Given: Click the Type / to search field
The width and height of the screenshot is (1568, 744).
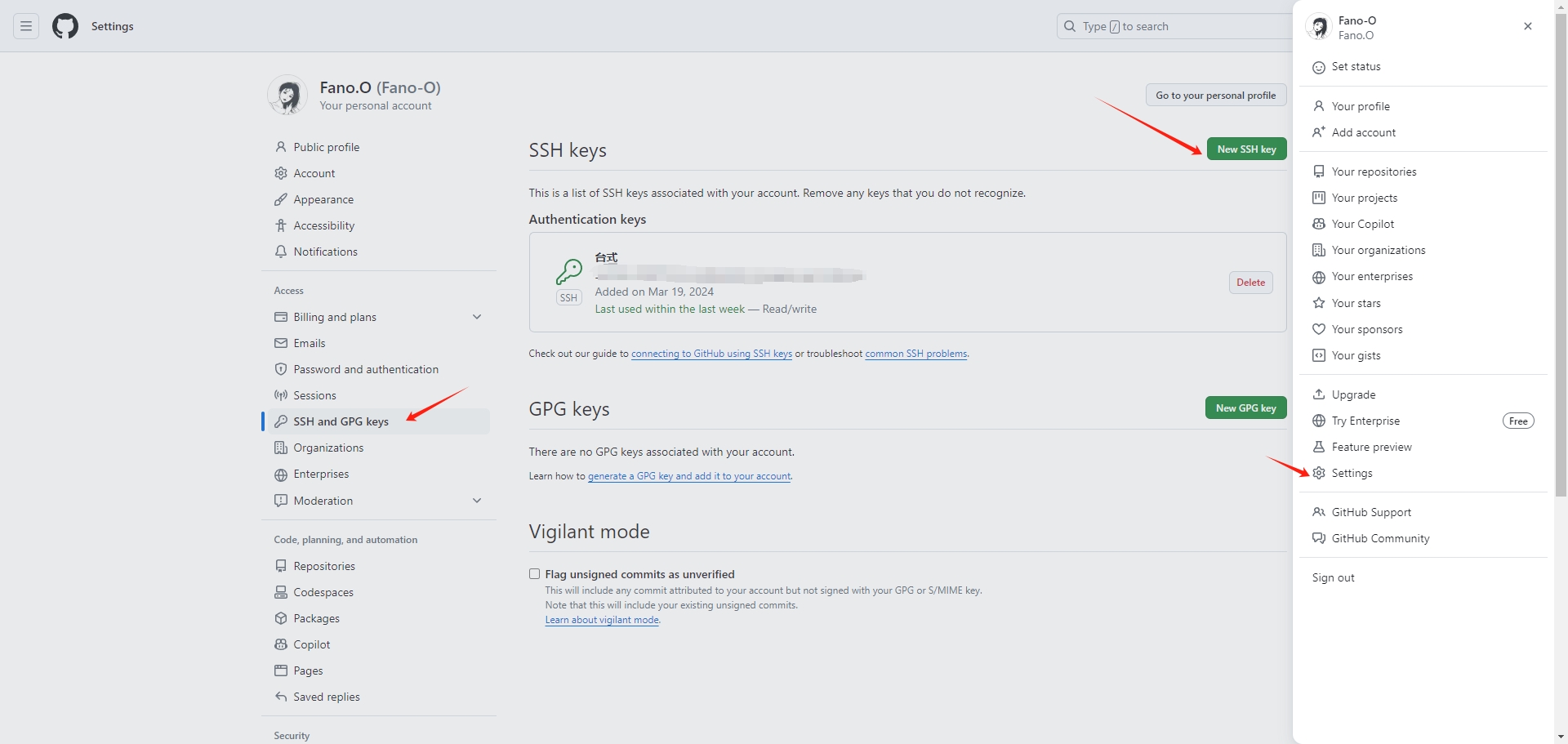Looking at the screenshot, I should click(1176, 26).
